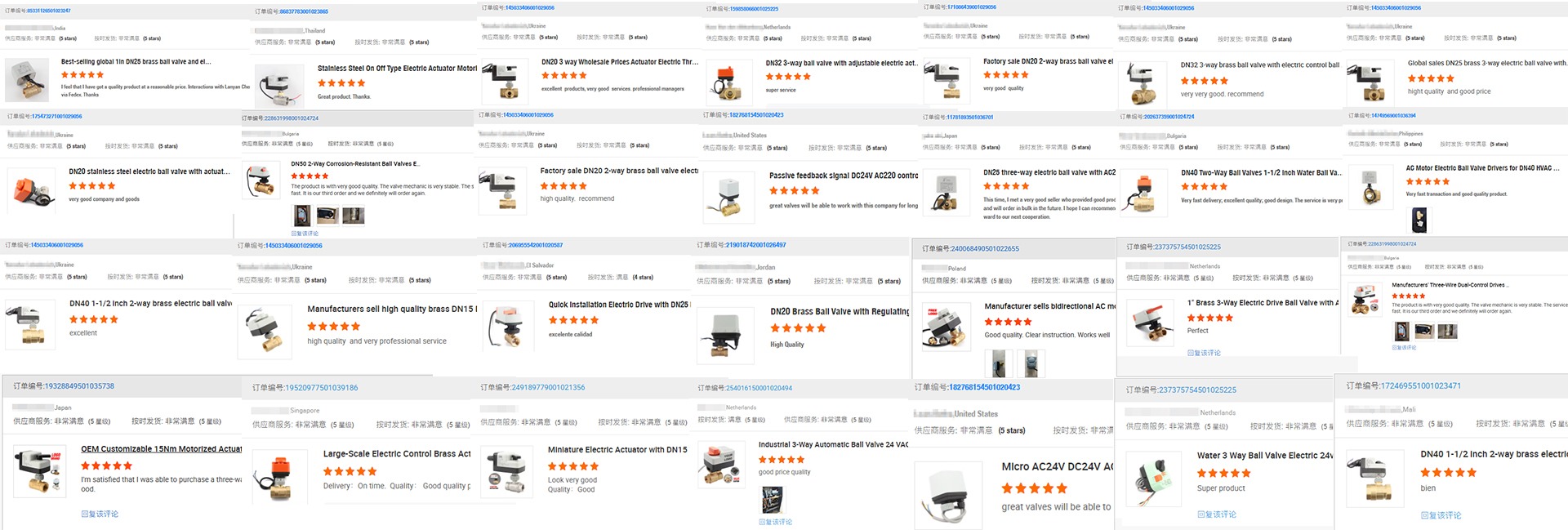Open the Industrial 3-Way Automatic Ball Valve title
This screenshot has width=1568, height=530.
click(833, 445)
